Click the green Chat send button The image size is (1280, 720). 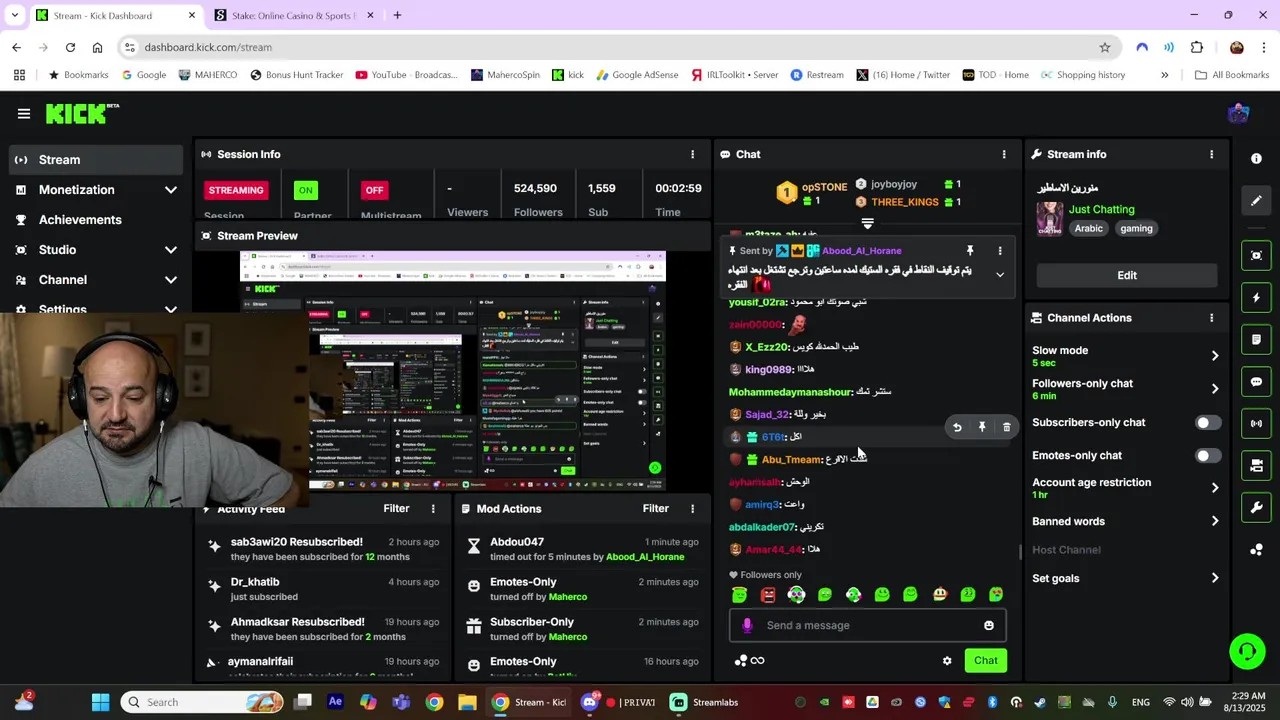(x=985, y=661)
